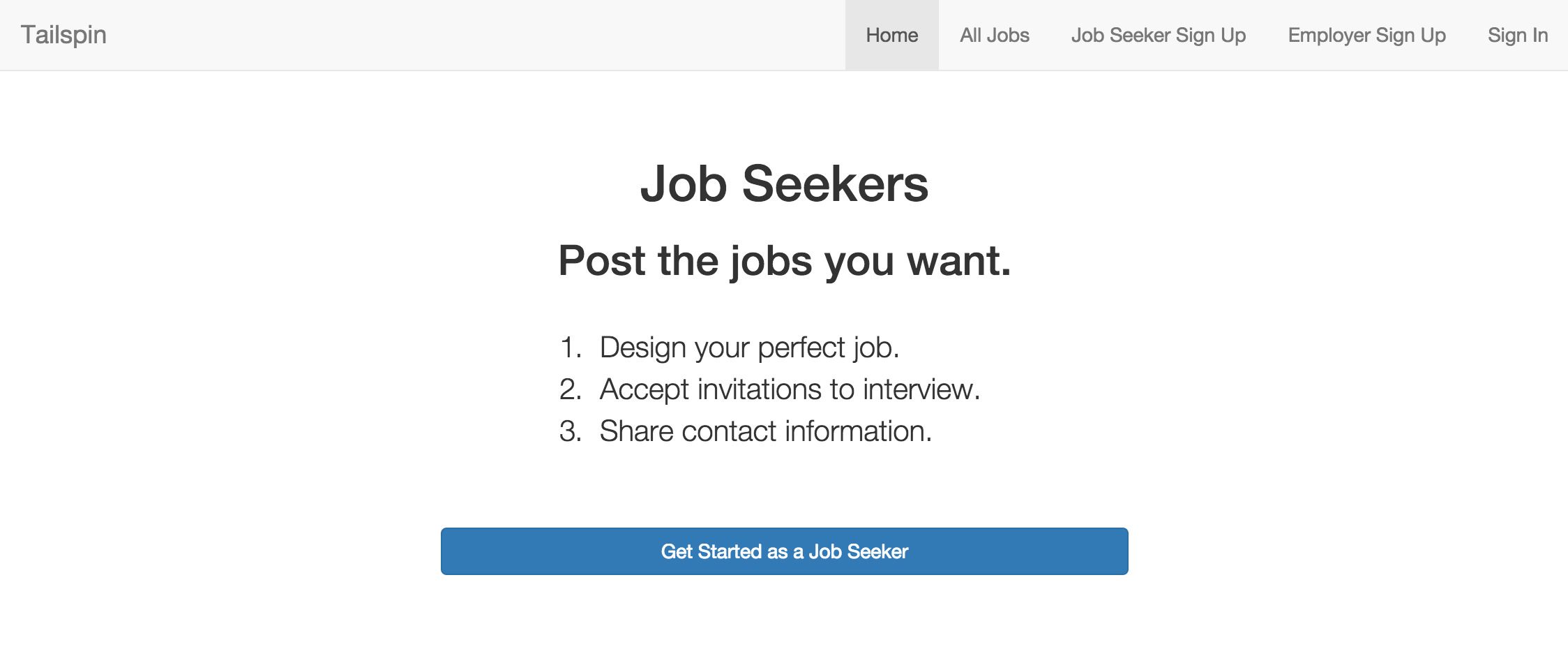Click the Job Seekers main heading
This screenshot has width=1568, height=656.
(784, 184)
